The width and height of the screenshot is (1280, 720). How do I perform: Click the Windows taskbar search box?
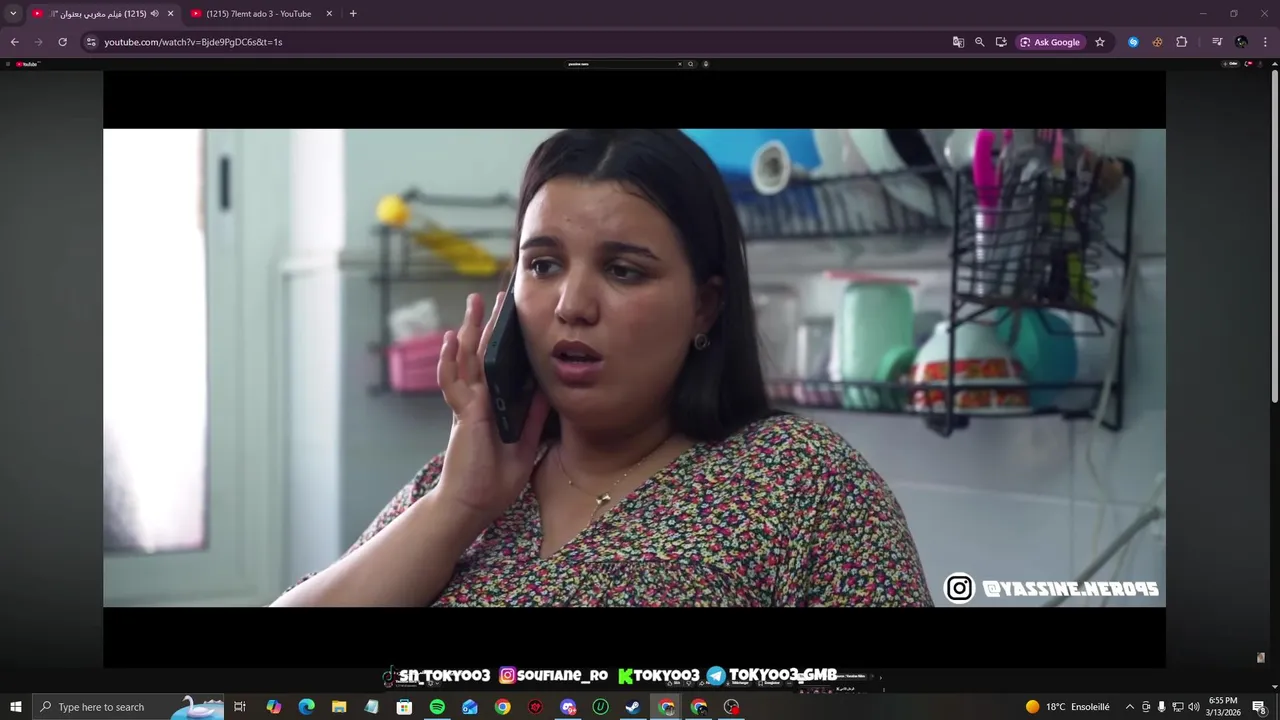[127, 707]
